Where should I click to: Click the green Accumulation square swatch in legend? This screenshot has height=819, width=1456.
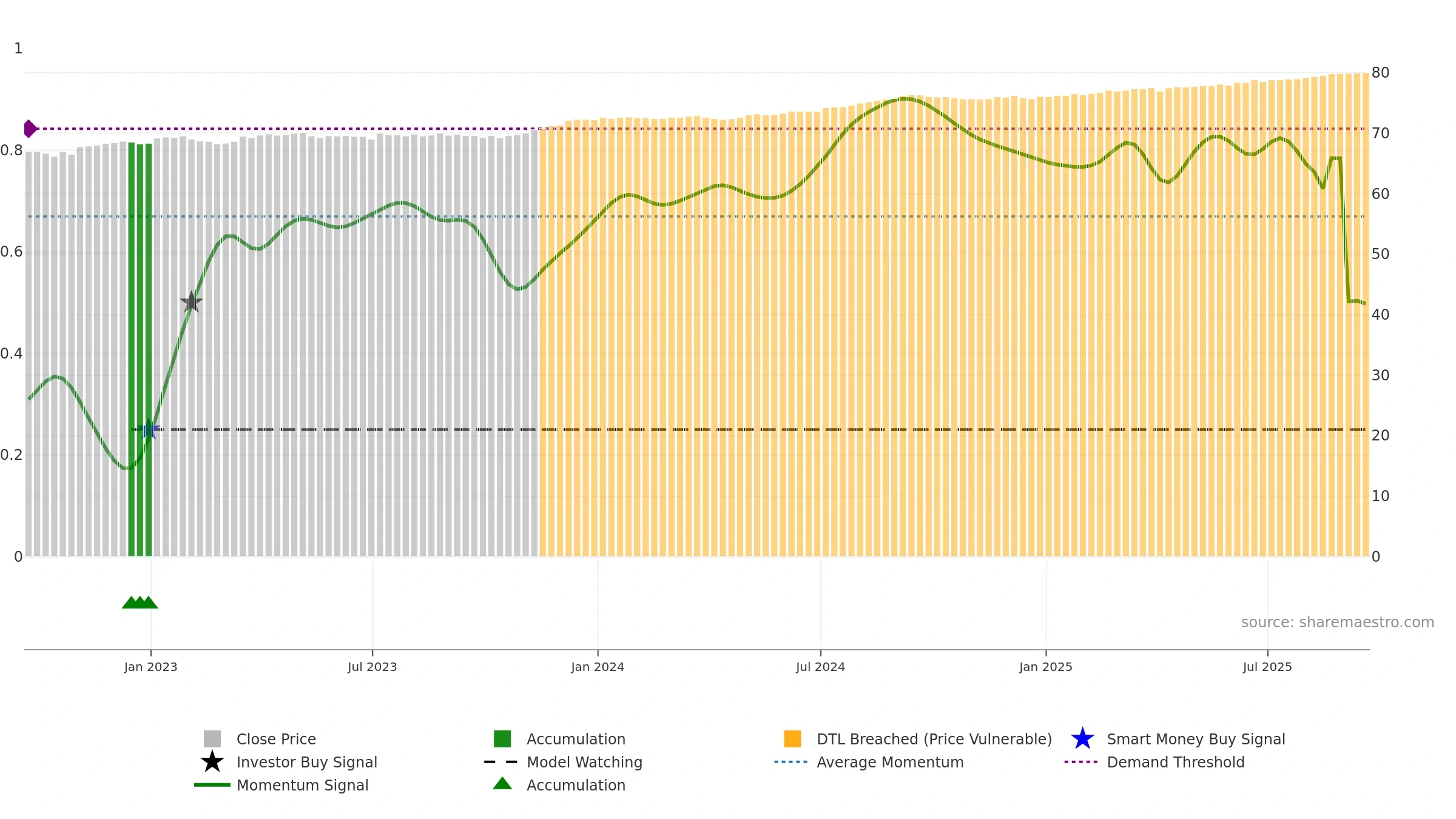point(502,739)
